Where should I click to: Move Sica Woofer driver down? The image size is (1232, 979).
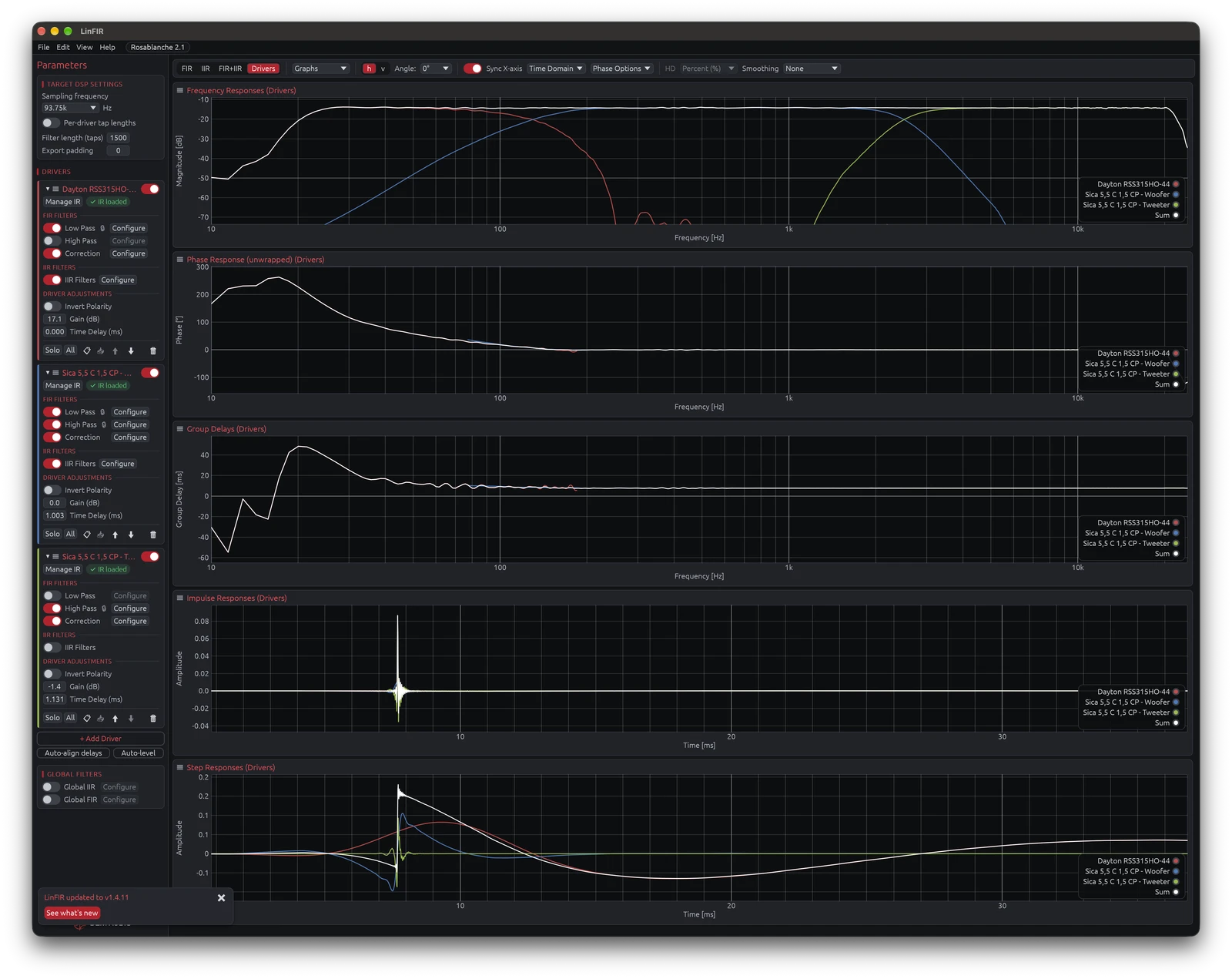(x=131, y=534)
